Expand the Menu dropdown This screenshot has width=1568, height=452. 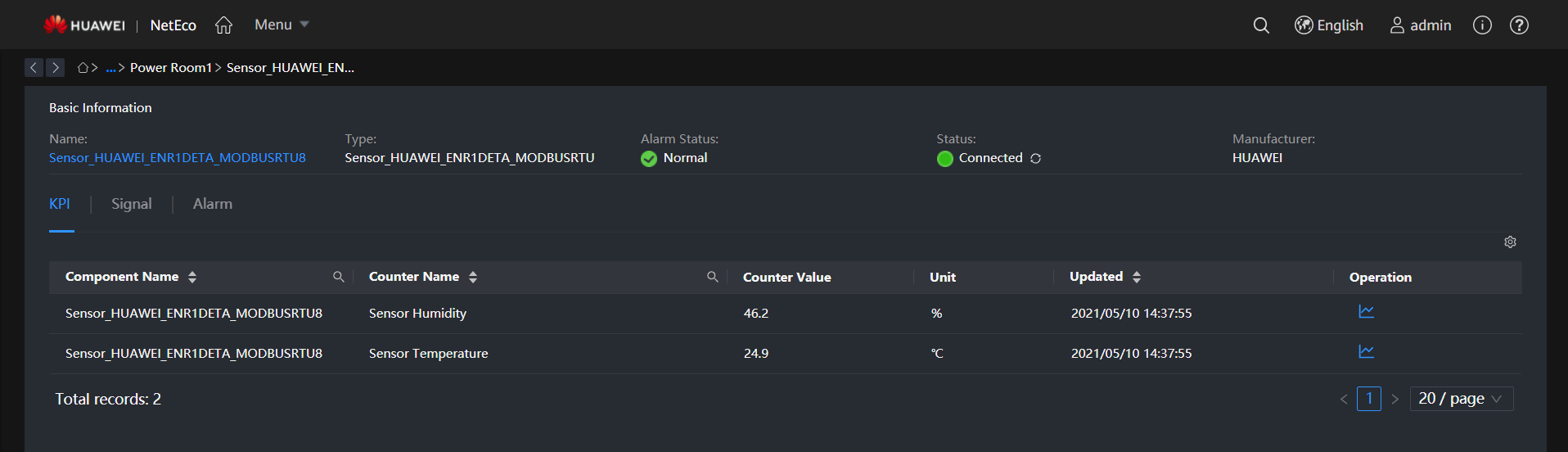282,25
